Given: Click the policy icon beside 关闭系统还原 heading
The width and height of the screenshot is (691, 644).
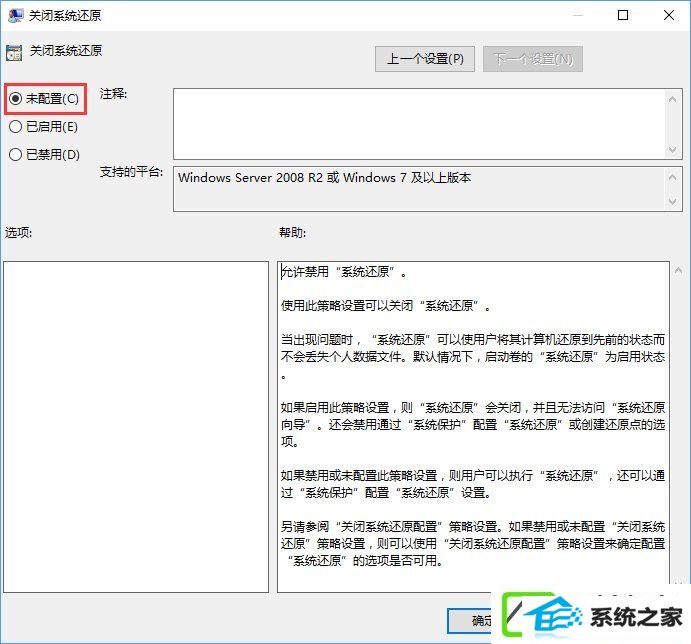Looking at the screenshot, I should (14, 52).
